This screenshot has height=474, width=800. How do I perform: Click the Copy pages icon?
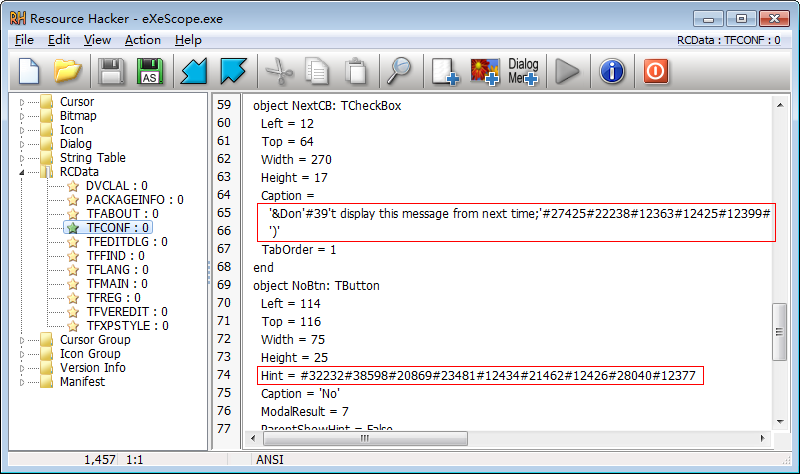click(x=317, y=71)
